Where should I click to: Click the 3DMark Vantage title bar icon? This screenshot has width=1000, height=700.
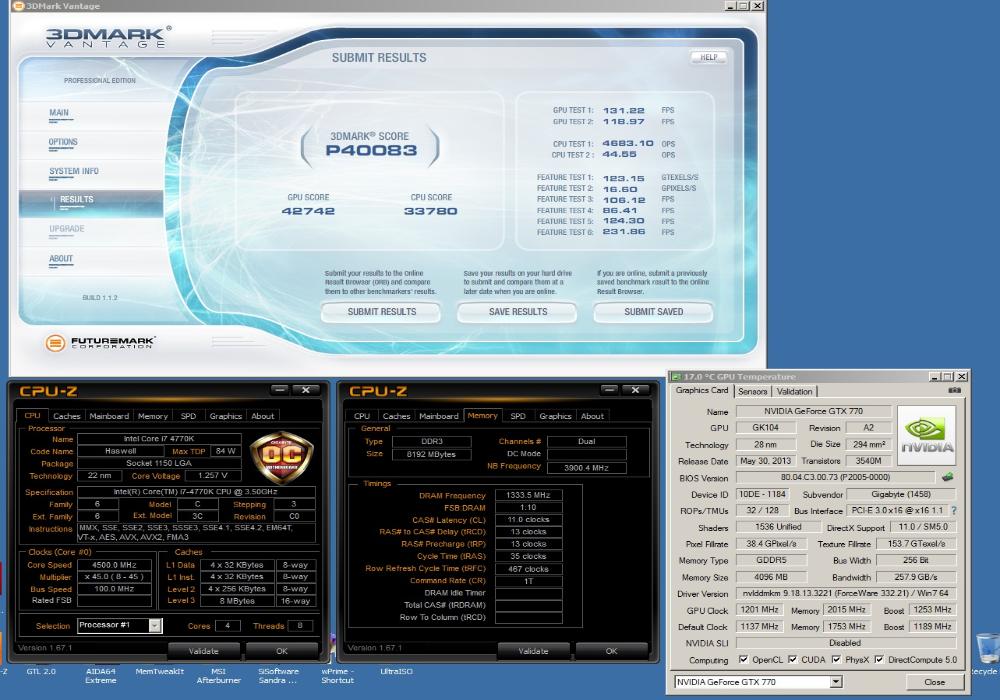point(18,6)
